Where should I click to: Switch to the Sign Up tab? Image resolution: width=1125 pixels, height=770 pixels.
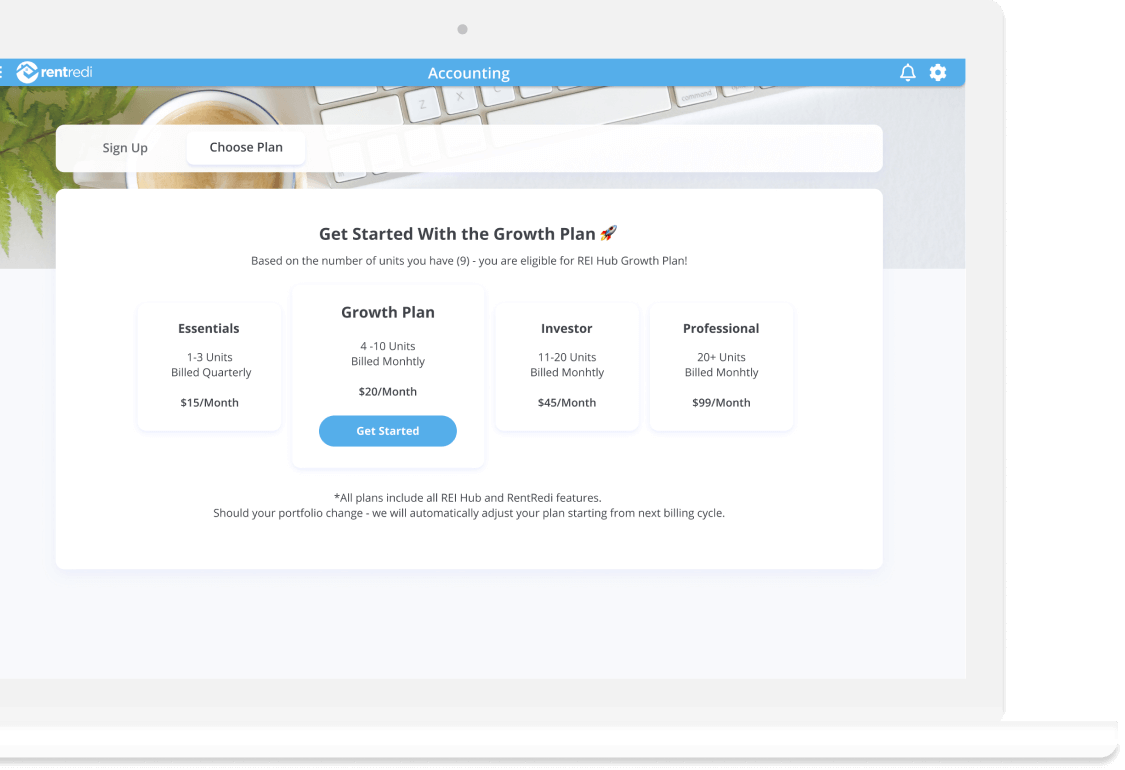125,148
